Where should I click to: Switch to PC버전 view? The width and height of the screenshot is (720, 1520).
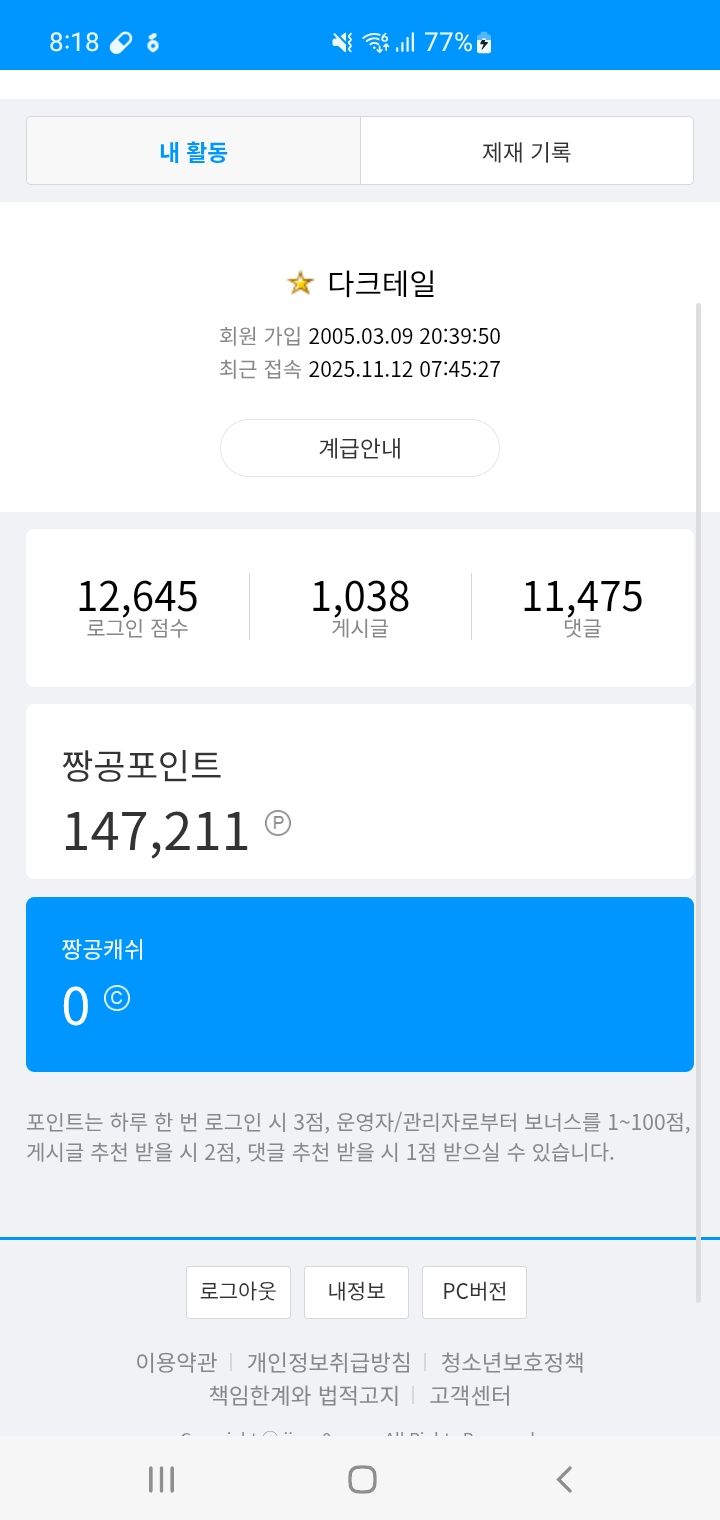[474, 1291]
